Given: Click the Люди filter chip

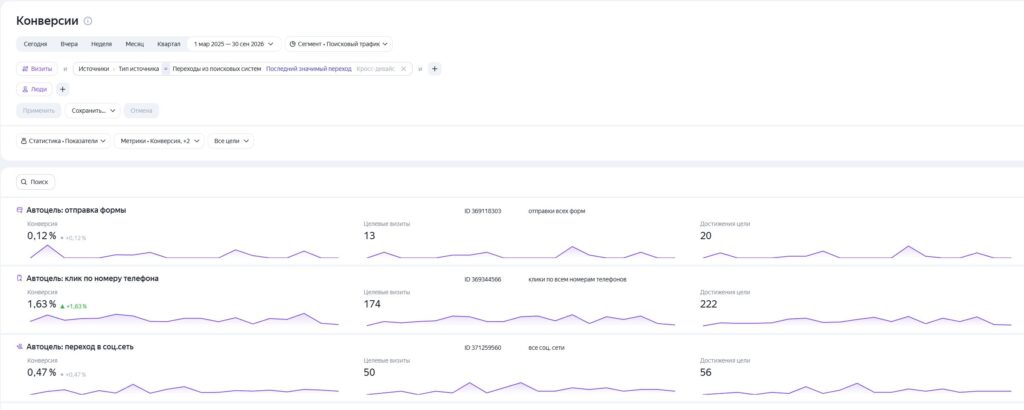Looking at the screenshot, I should [x=35, y=89].
